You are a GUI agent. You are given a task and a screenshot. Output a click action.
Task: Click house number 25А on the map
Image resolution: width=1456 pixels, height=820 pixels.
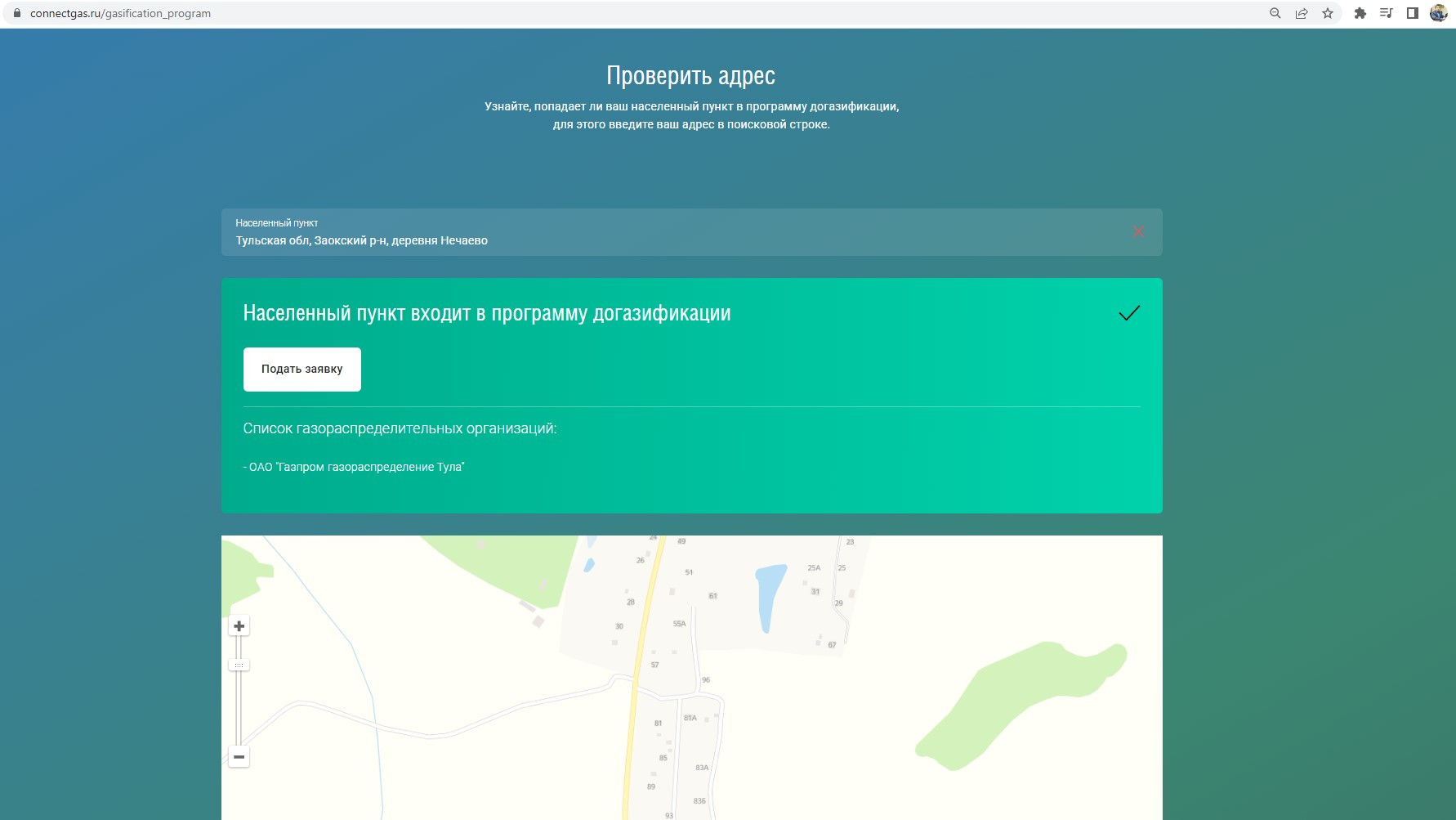(814, 567)
